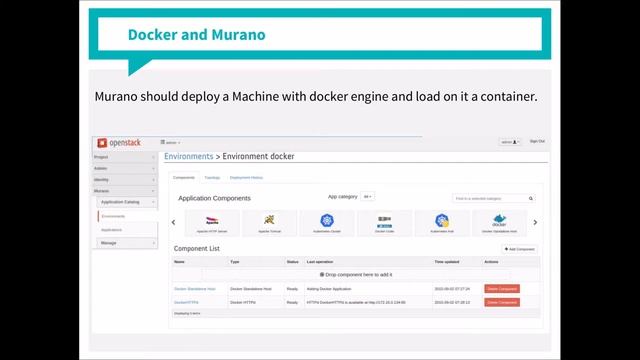Collapse the Application Catalog group
The image size is (640, 360).
coord(127,202)
